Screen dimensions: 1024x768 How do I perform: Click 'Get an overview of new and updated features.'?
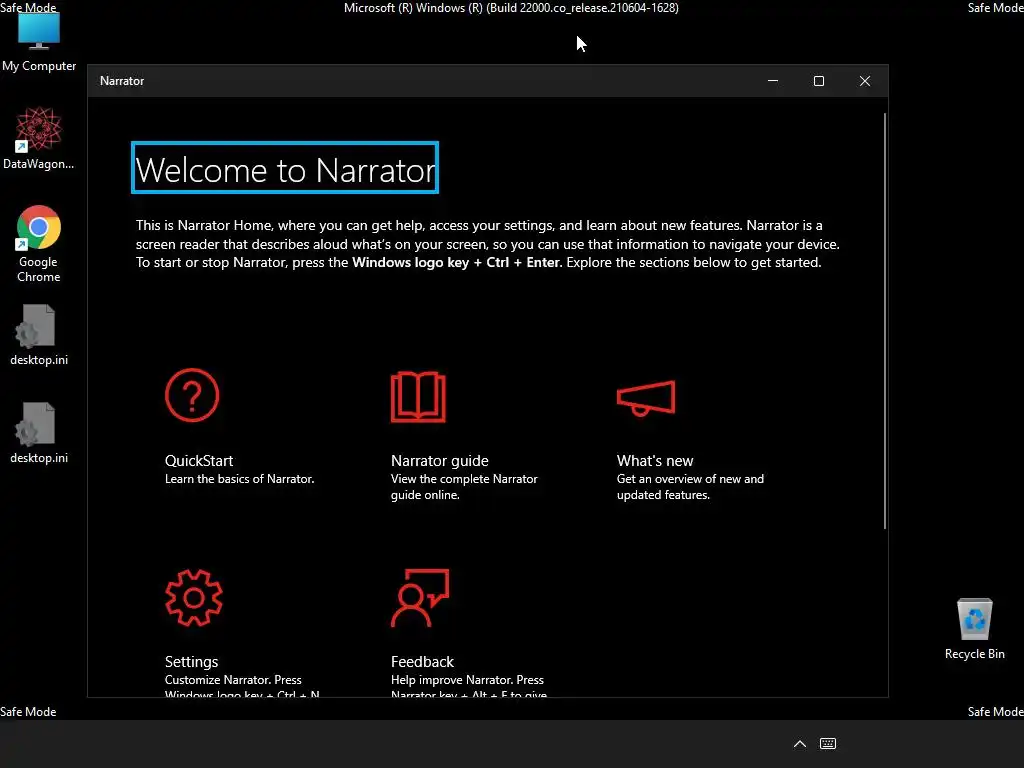click(x=690, y=487)
